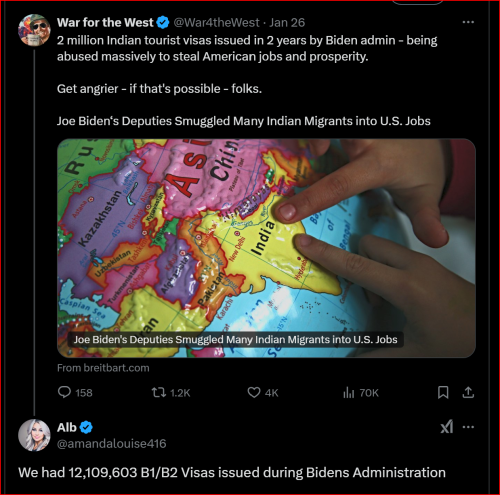Screen dimensions: 500x495
Task: Open the @War4theWest handle link
Action: tap(216, 22)
